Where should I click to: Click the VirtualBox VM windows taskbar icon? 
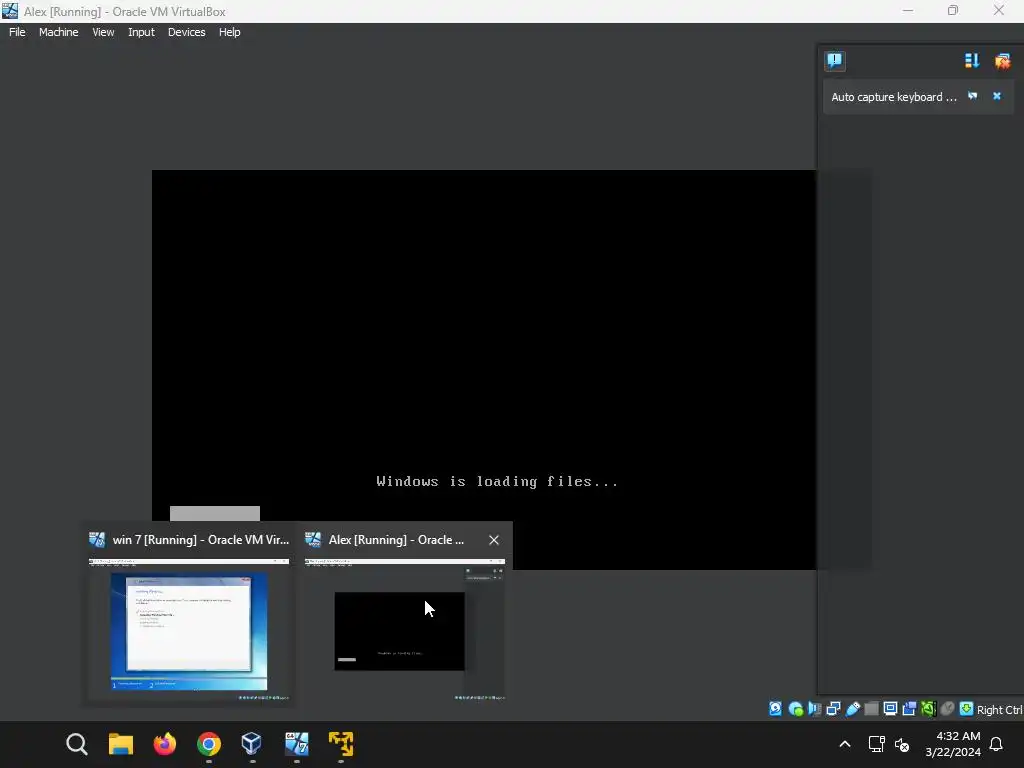point(296,744)
